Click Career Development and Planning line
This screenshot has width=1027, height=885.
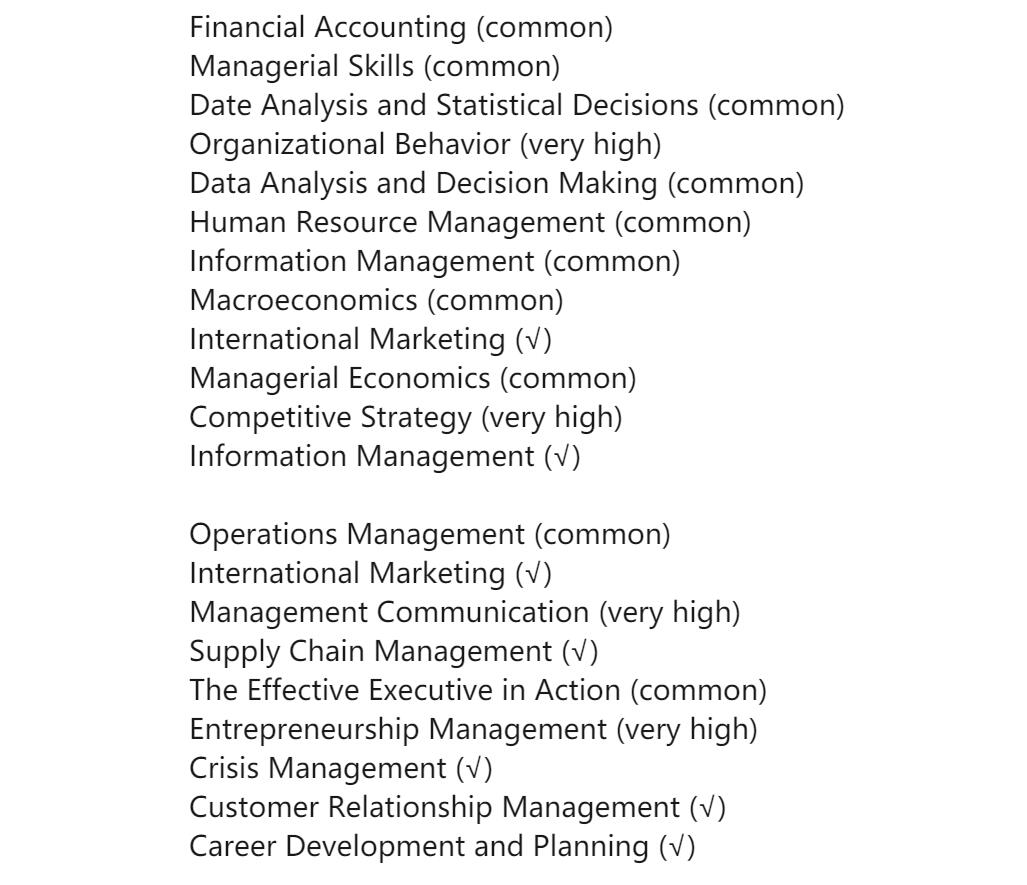(x=441, y=846)
